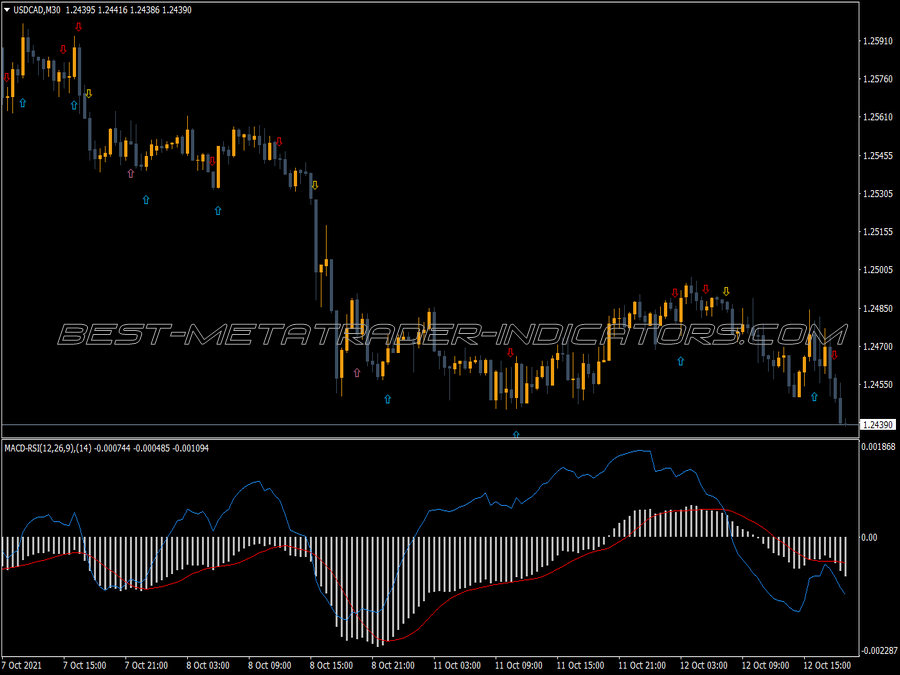900x675 pixels.
Task: Click the 1.25305 price axis label
Action: [878, 193]
